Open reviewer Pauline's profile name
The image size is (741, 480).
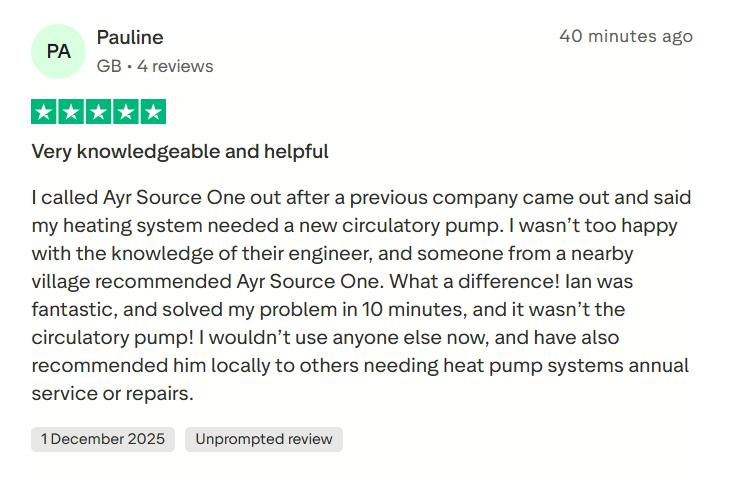point(130,37)
